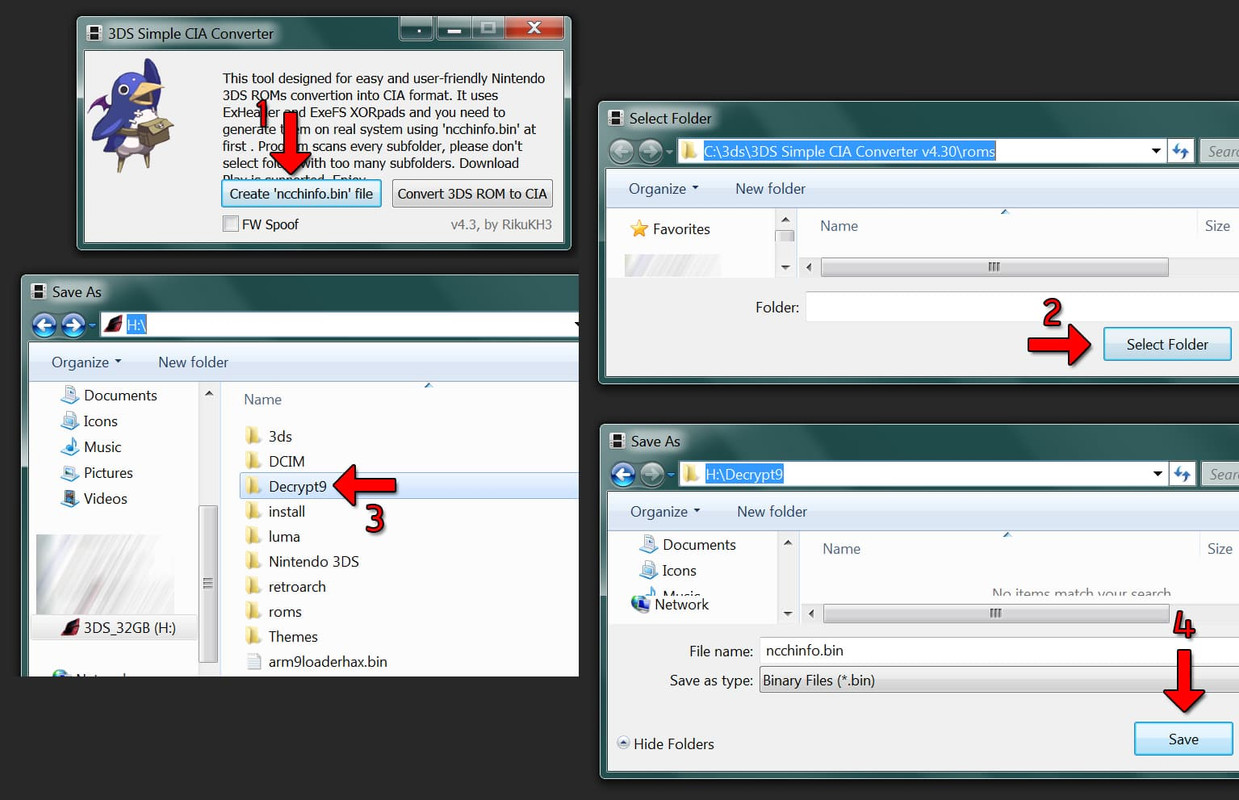Screen dimensions: 1239x800
Task: Click horizontal scrollbar in H:\Decrypt9 file list
Action: pos(994,613)
